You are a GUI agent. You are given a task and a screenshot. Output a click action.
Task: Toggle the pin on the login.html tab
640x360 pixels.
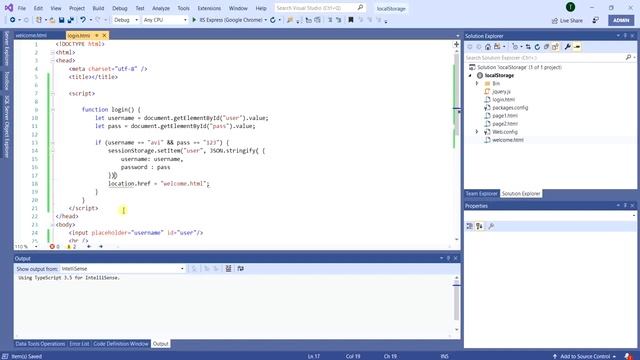coord(97,36)
